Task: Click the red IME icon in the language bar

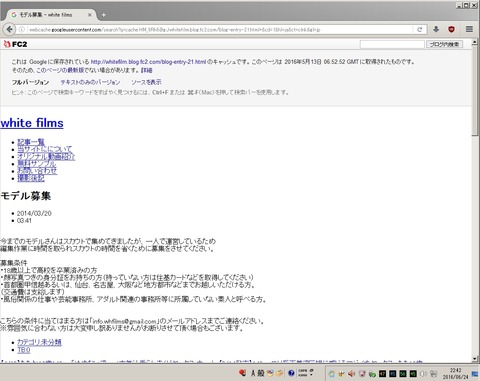Action: point(242,373)
